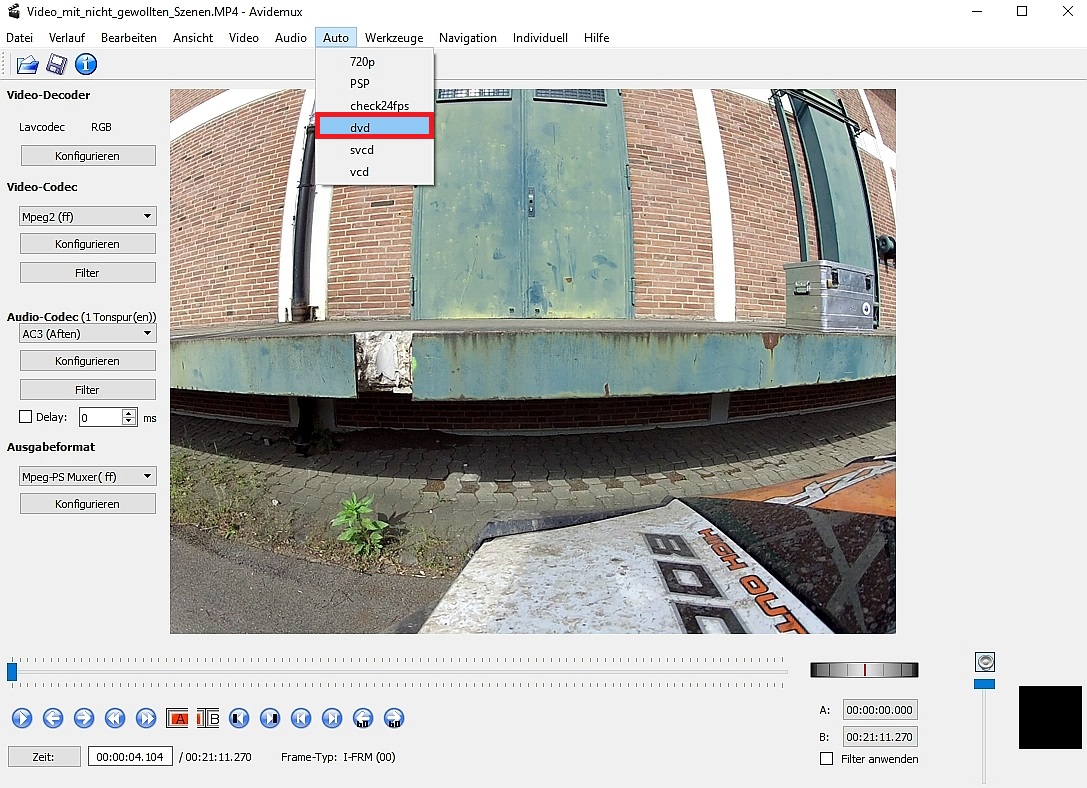
Task: Click the open video file icon
Action: pos(27,65)
